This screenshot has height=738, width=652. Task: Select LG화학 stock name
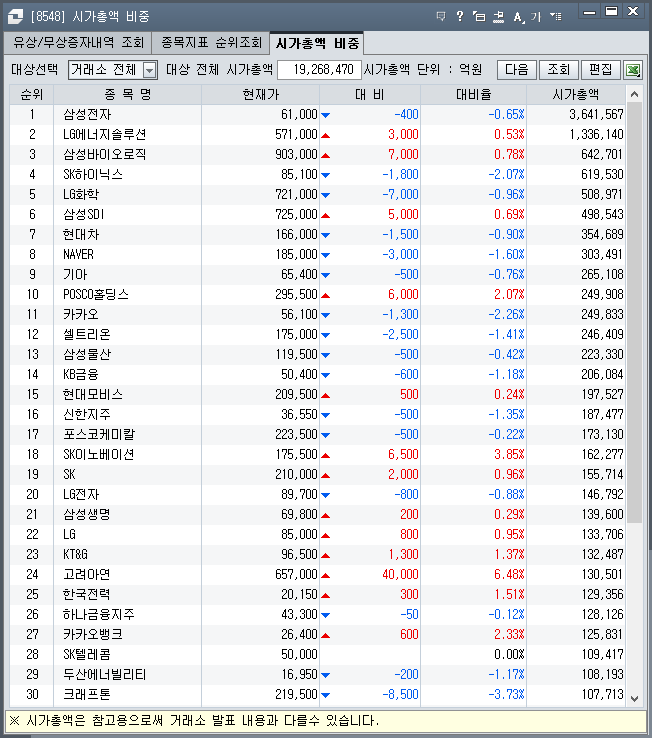click(x=81, y=194)
